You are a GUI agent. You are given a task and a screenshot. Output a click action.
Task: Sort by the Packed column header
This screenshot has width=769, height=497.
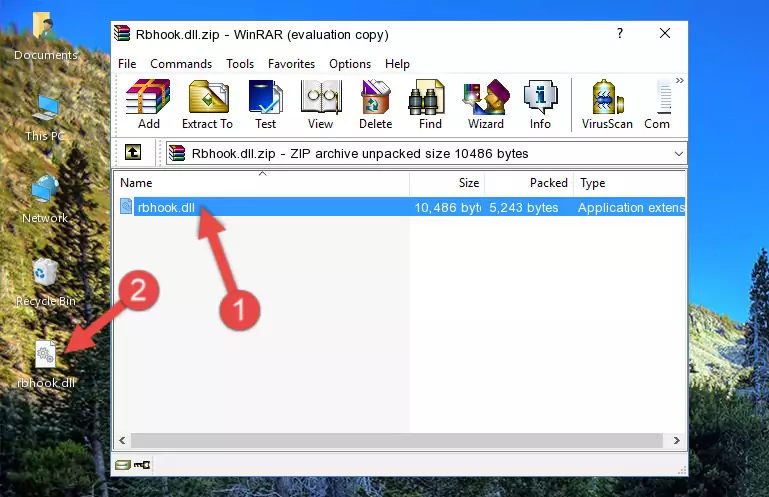(x=529, y=183)
